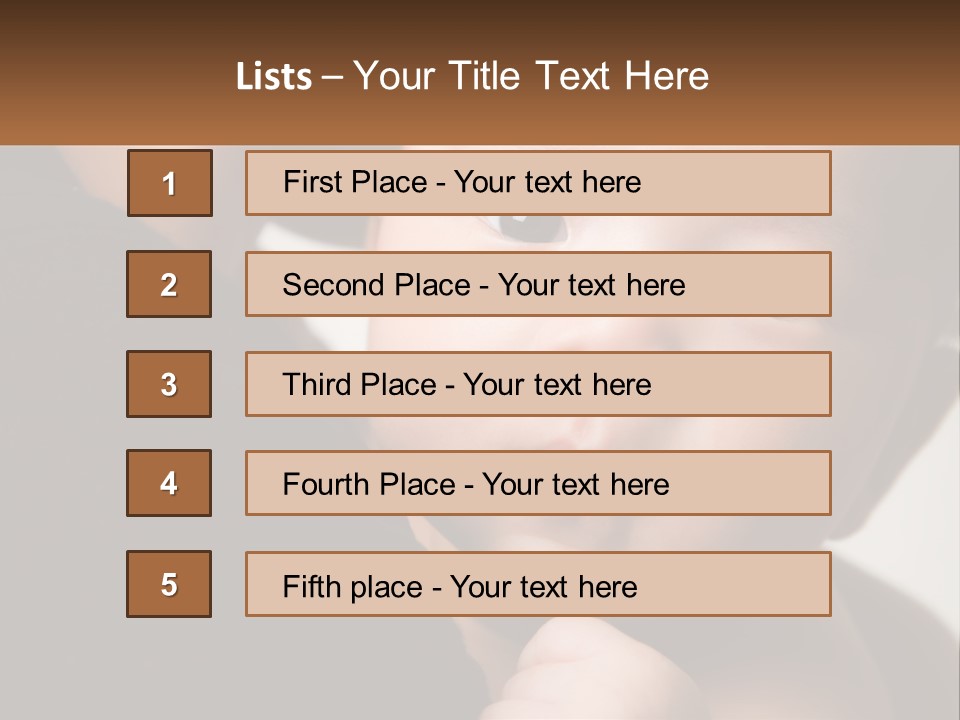Click the number 5 square
960x720 pixels.
point(169,584)
